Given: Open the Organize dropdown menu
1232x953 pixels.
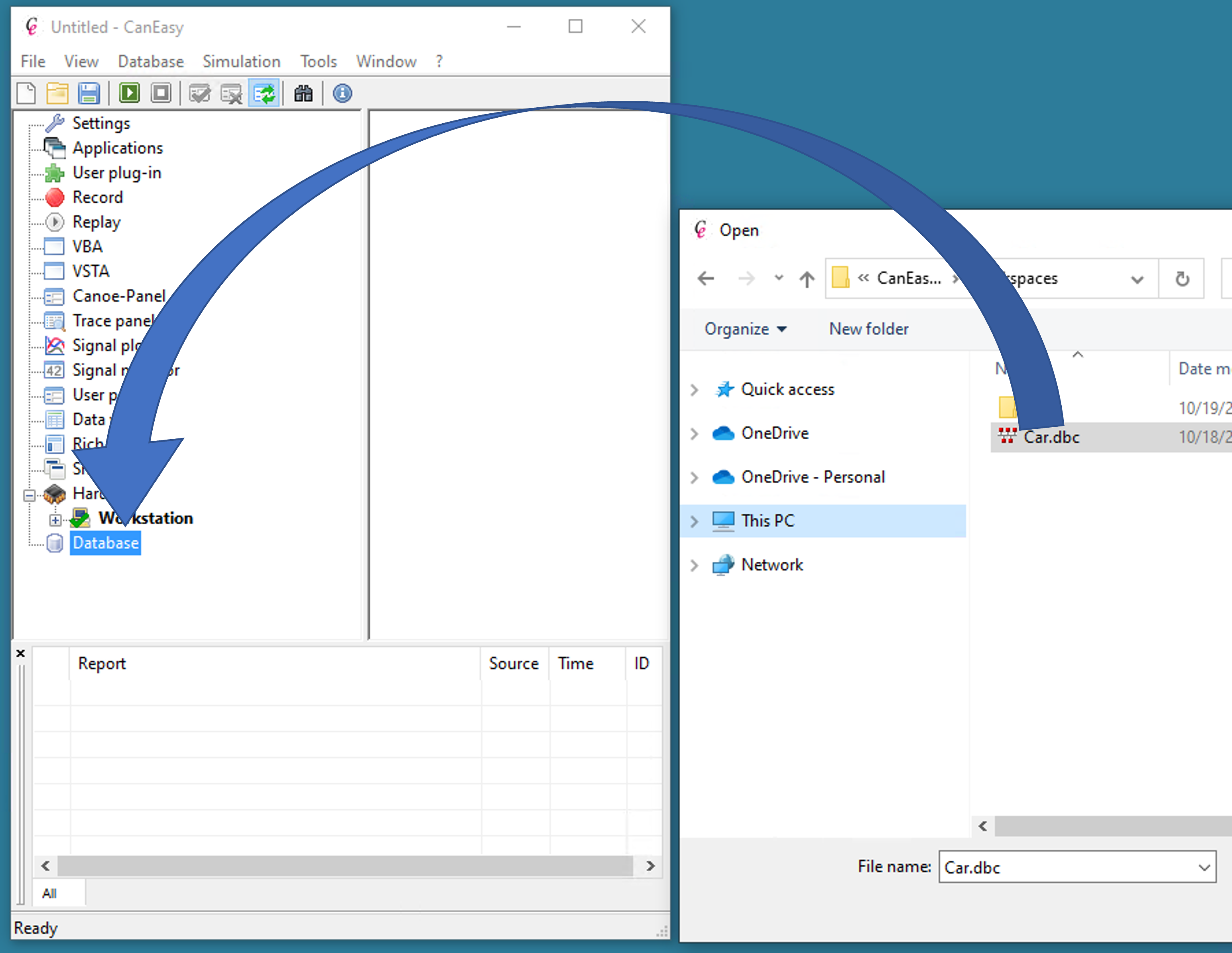Looking at the screenshot, I should point(745,329).
